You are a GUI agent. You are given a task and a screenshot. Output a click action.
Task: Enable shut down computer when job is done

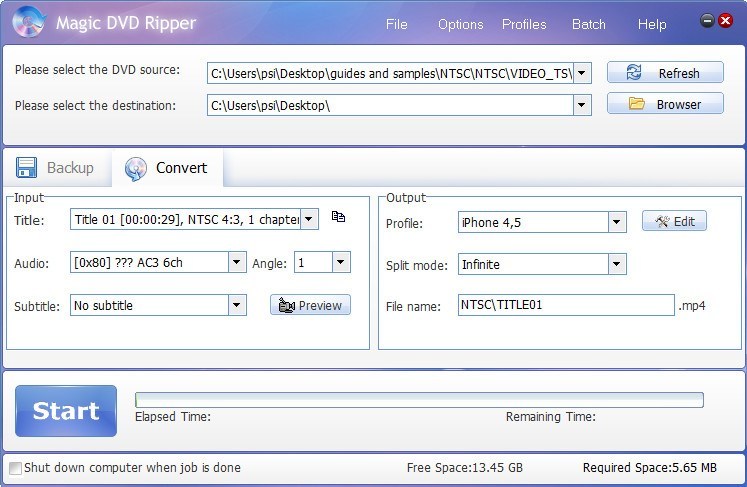point(16,468)
